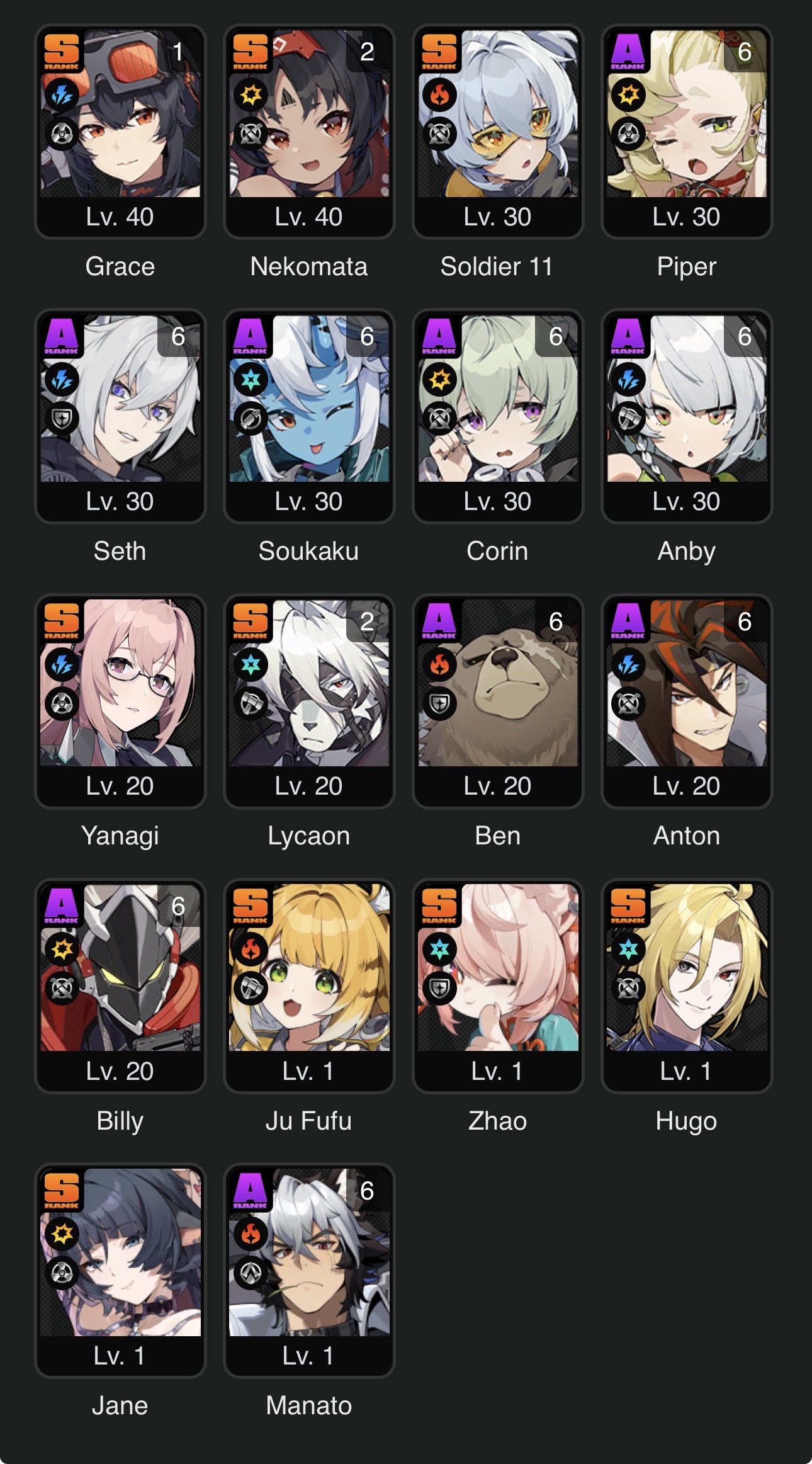This screenshot has width=812, height=1464.
Task: Click Ben's A-rank badge icon
Action: coord(439,621)
